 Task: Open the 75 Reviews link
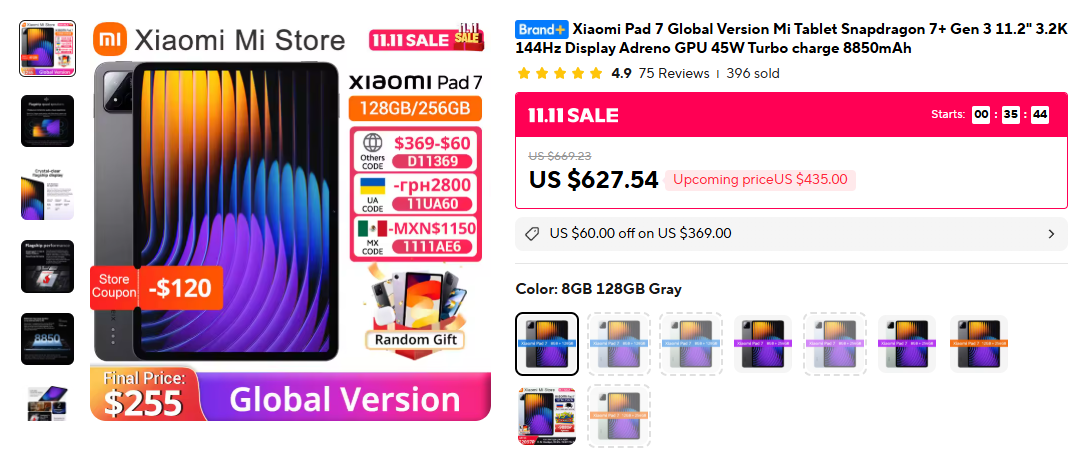point(673,73)
